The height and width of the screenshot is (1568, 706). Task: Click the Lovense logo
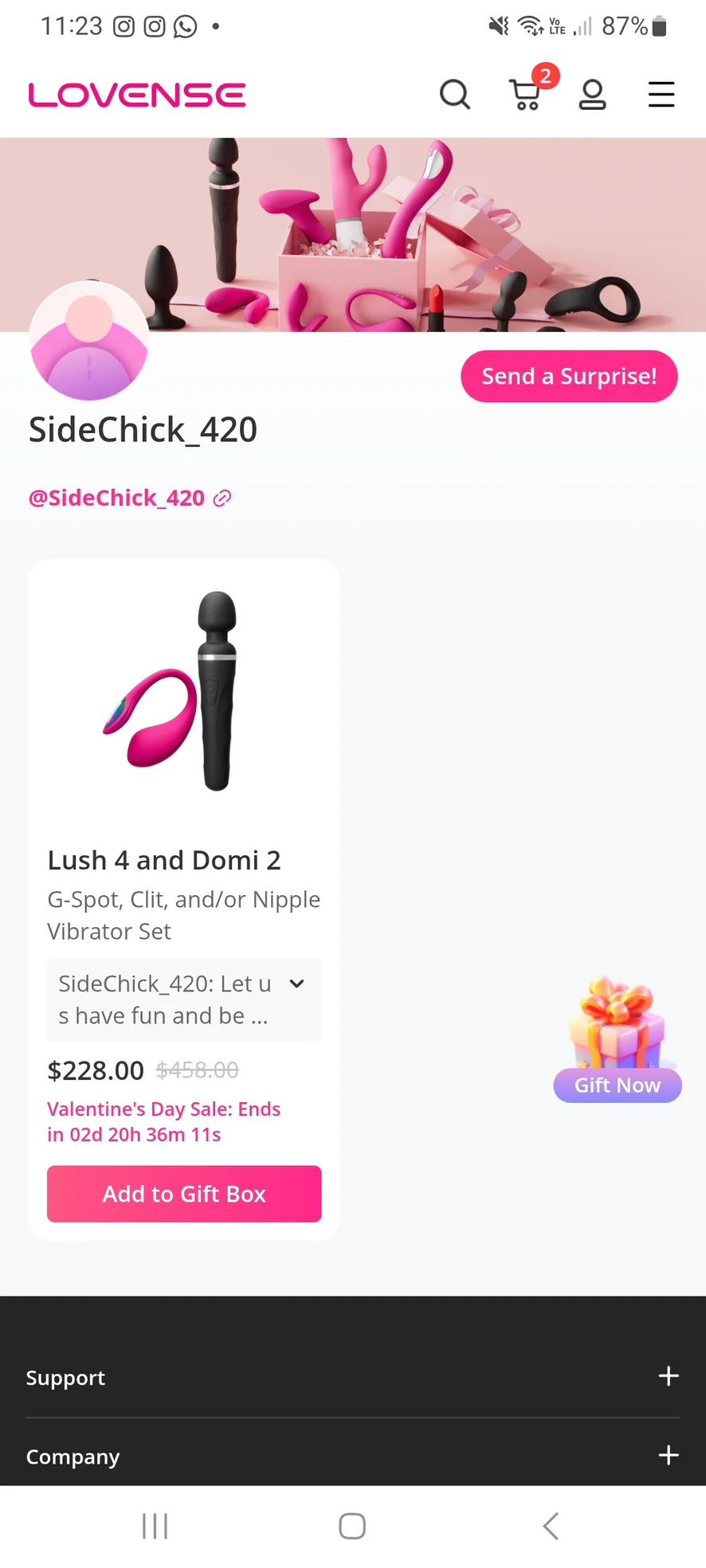[137, 96]
